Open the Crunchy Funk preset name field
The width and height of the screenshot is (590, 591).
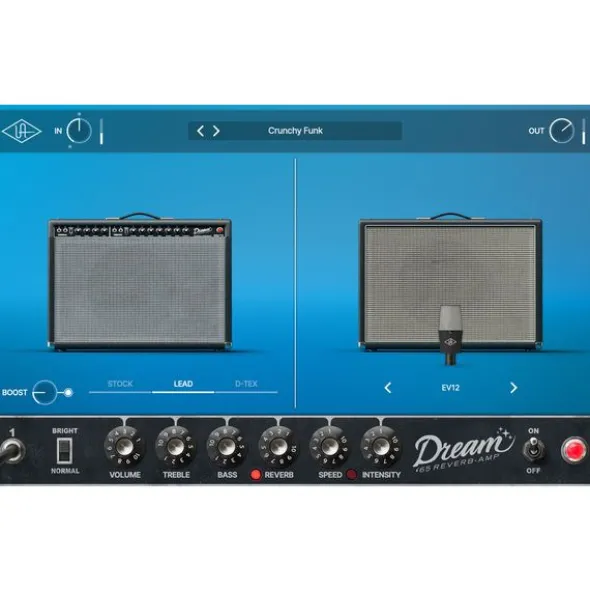(x=295, y=131)
